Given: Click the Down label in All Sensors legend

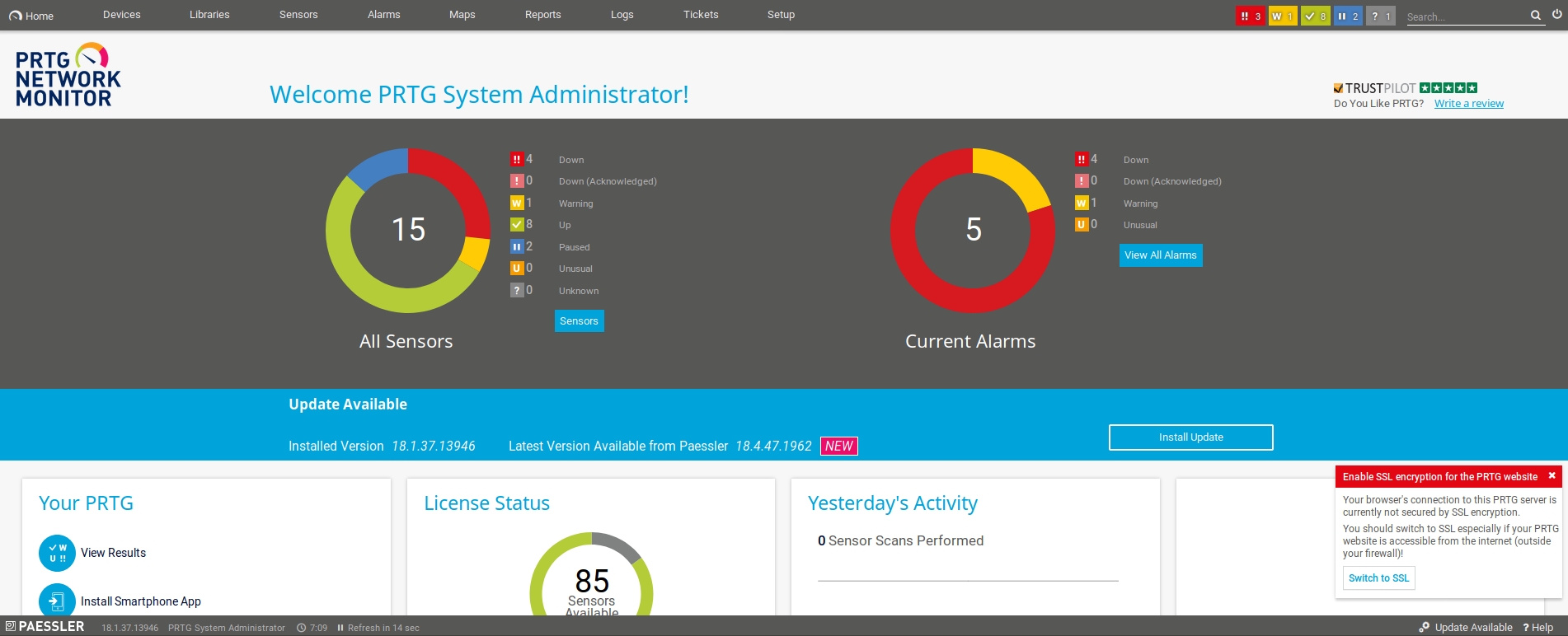Looking at the screenshot, I should tap(571, 160).
